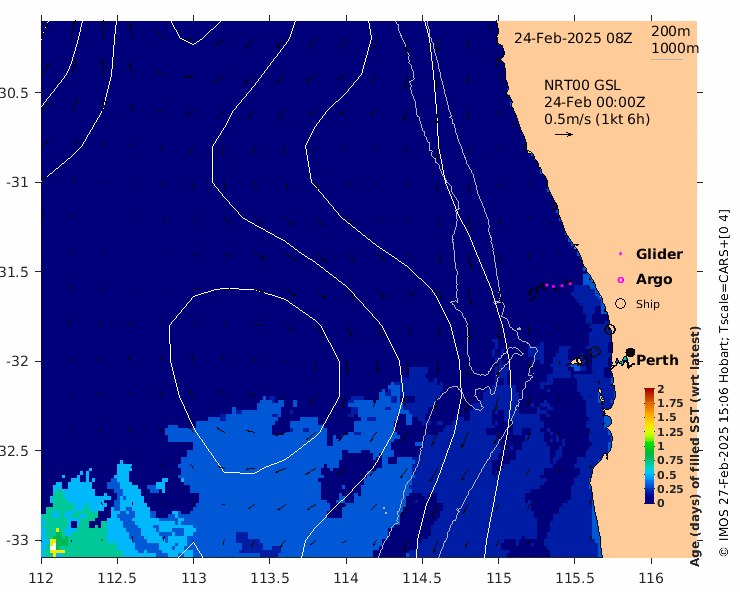
Task: Click the longitude axis label 115
Action: point(498,578)
